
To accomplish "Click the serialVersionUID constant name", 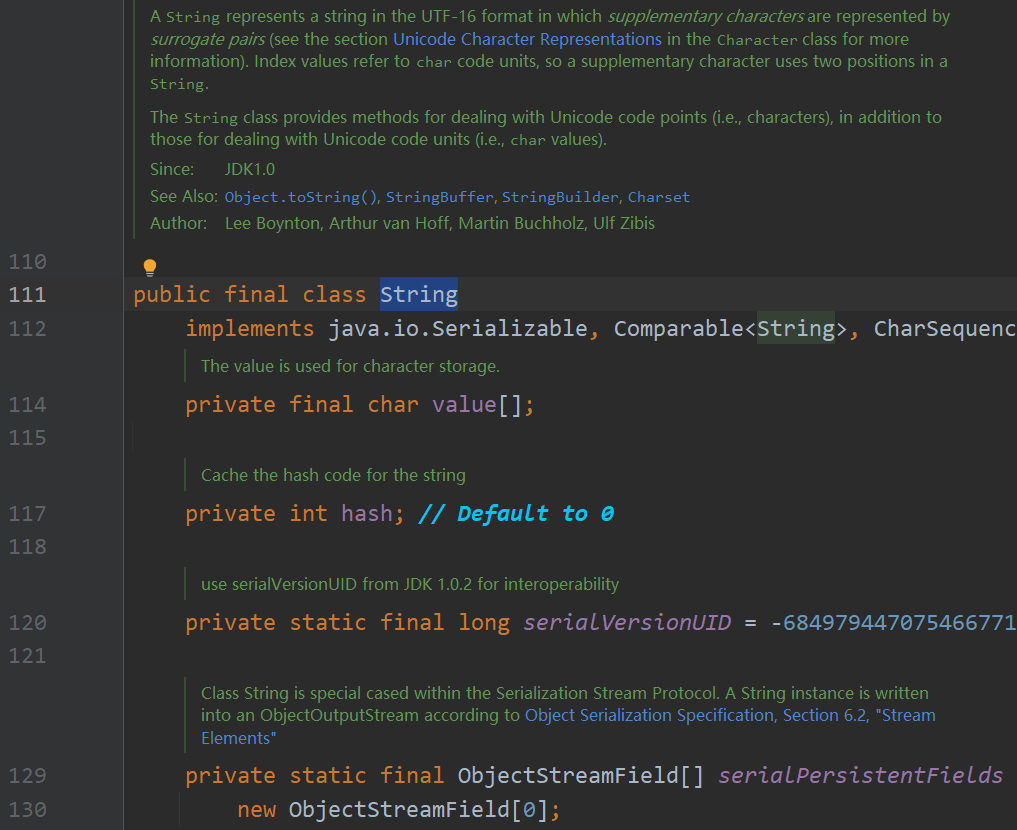I will (x=627, y=622).
